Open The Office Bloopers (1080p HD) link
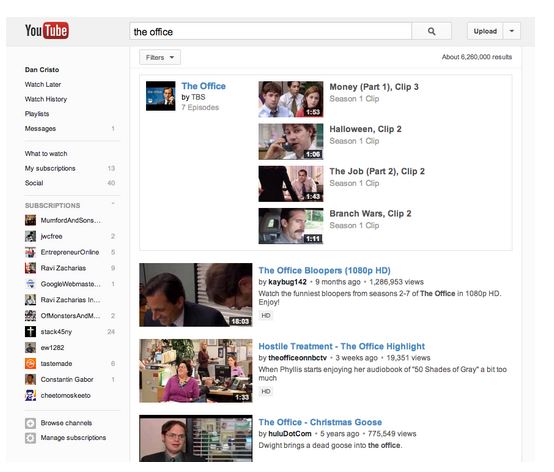This screenshot has height=472, width=554. [x=324, y=270]
